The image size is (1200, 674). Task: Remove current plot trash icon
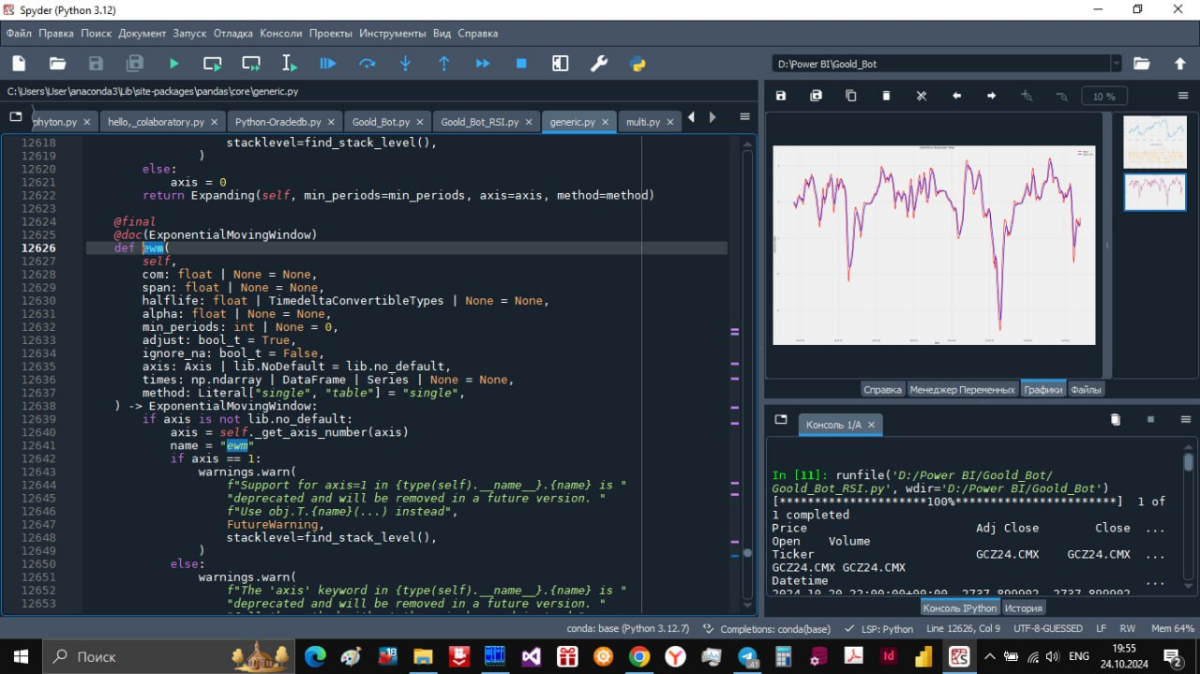click(x=886, y=96)
